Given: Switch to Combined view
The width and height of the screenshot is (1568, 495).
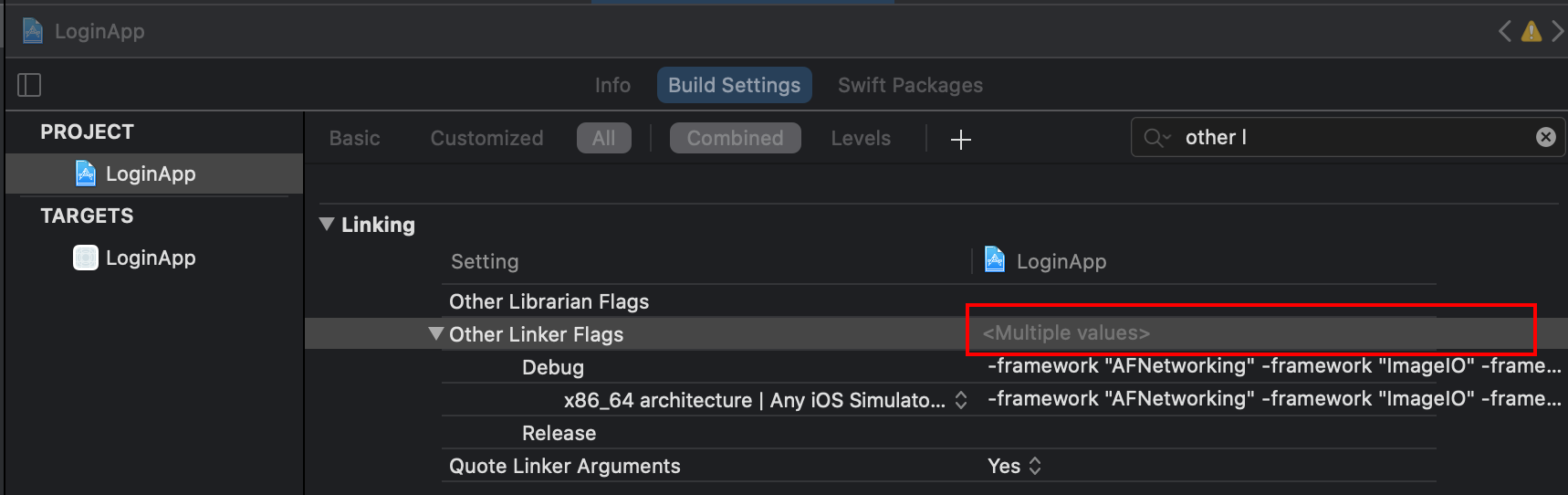Looking at the screenshot, I should 735,138.
